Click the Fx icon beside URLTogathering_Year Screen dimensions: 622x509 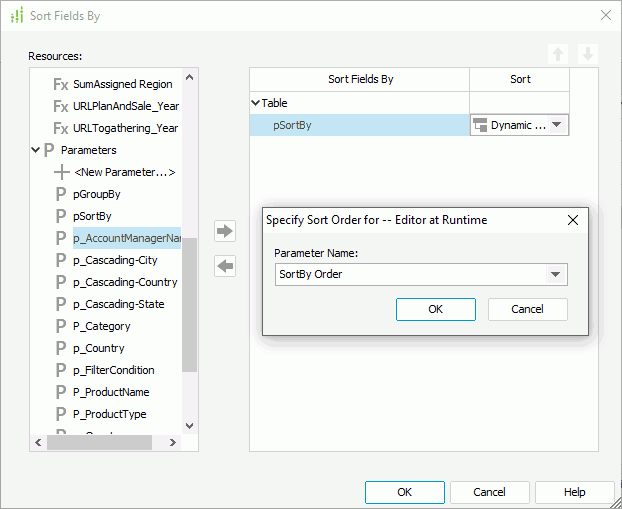[x=60, y=128]
